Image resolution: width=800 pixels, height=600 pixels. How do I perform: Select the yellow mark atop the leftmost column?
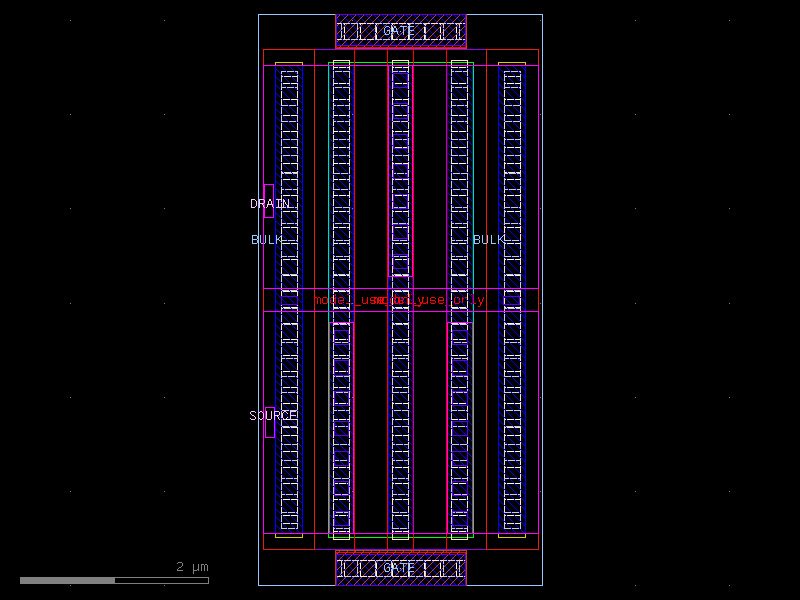click(287, 62)
